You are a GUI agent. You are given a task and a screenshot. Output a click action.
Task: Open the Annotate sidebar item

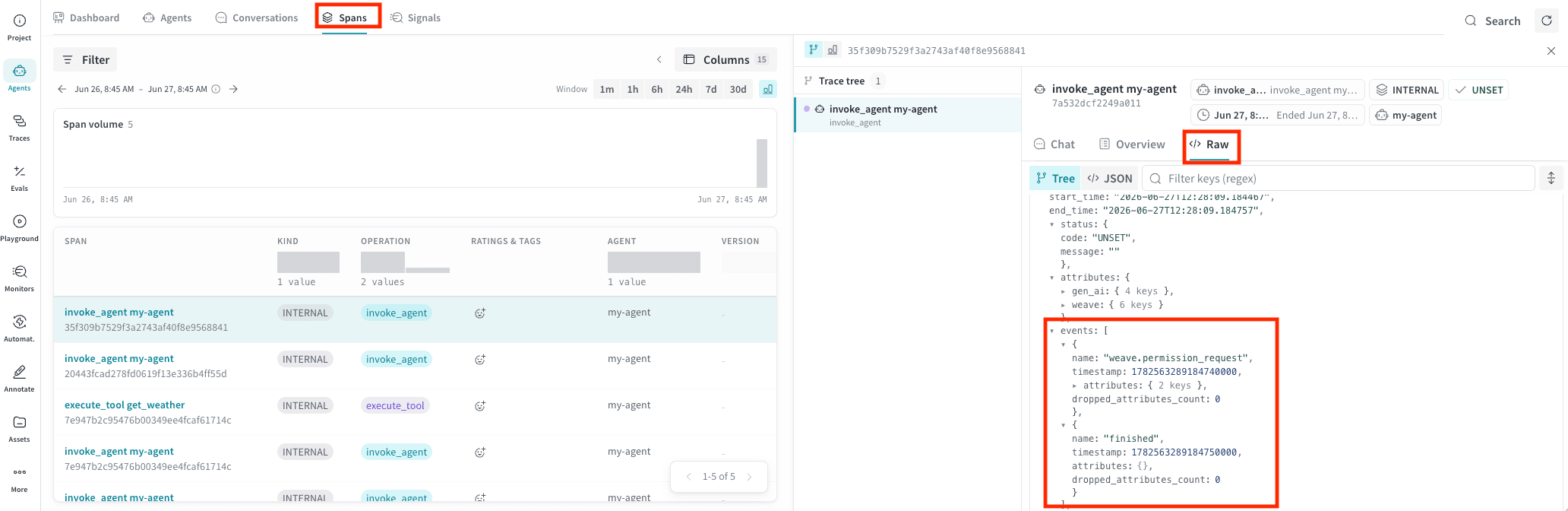pos(20,379)
